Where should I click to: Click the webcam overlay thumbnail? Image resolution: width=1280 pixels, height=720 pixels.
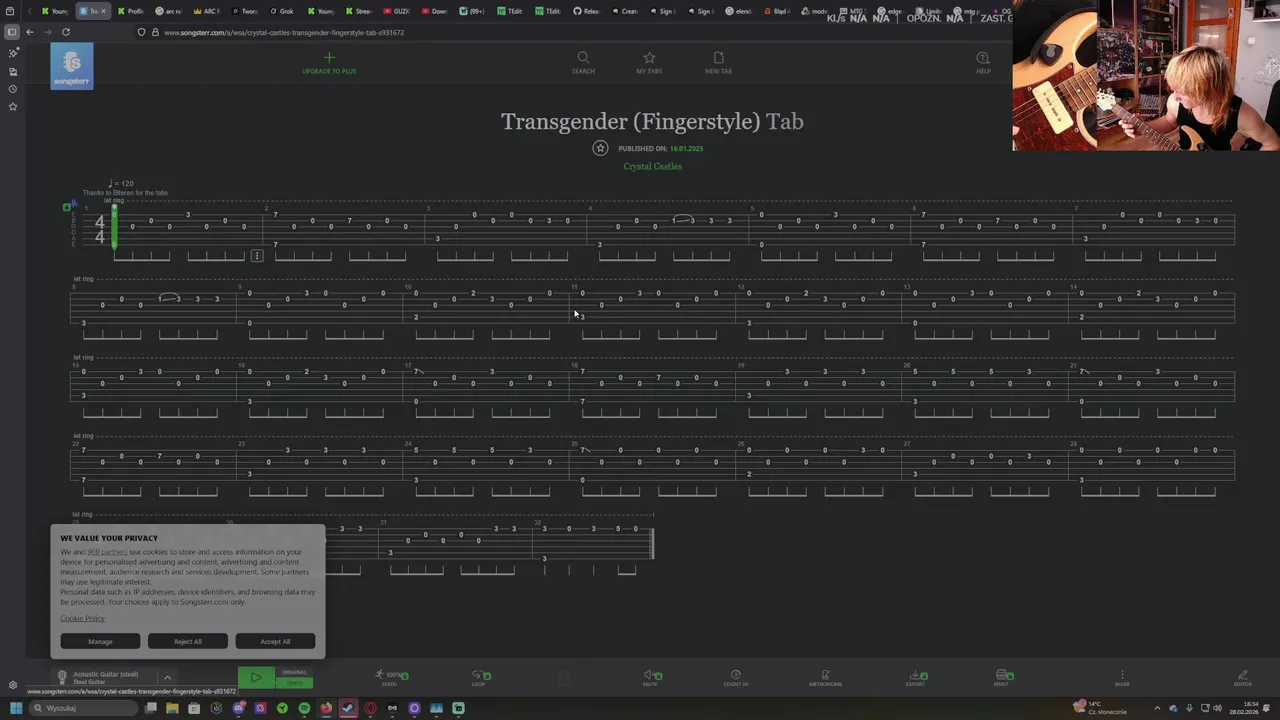[x=1146, y=75]
